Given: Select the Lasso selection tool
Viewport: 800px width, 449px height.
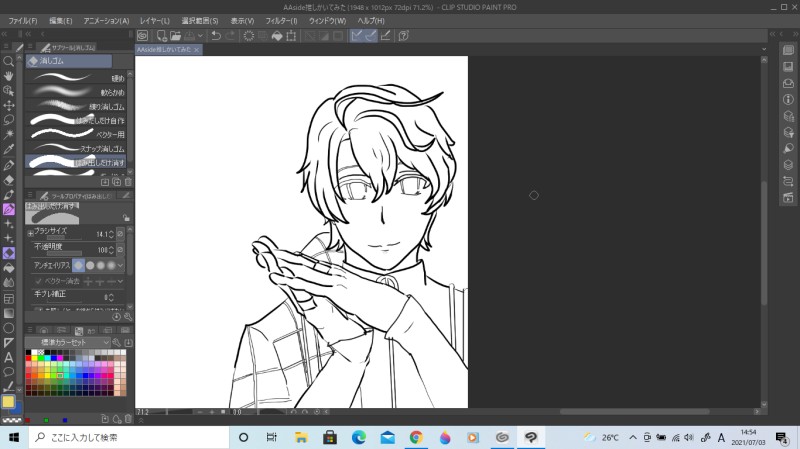Looking at the screenshot, I should coord(9,120).
